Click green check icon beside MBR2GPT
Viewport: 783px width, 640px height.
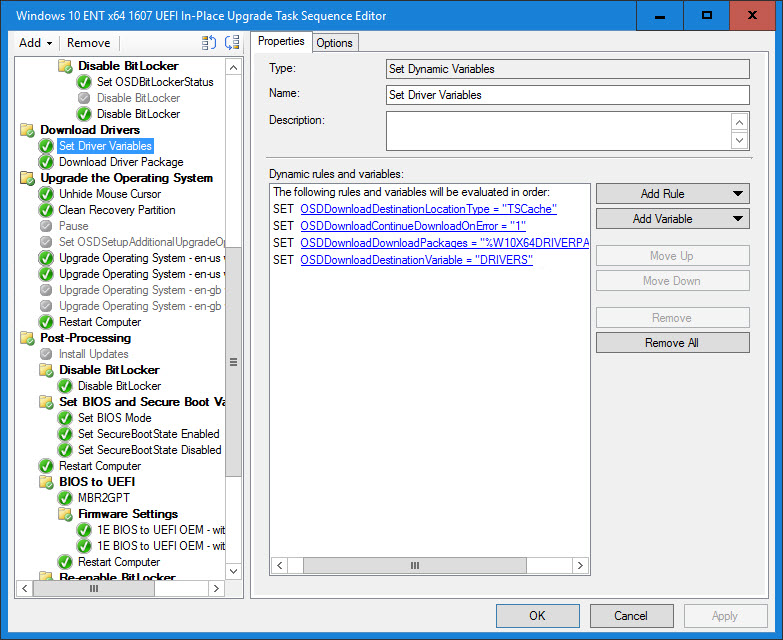tap(66, 498)
